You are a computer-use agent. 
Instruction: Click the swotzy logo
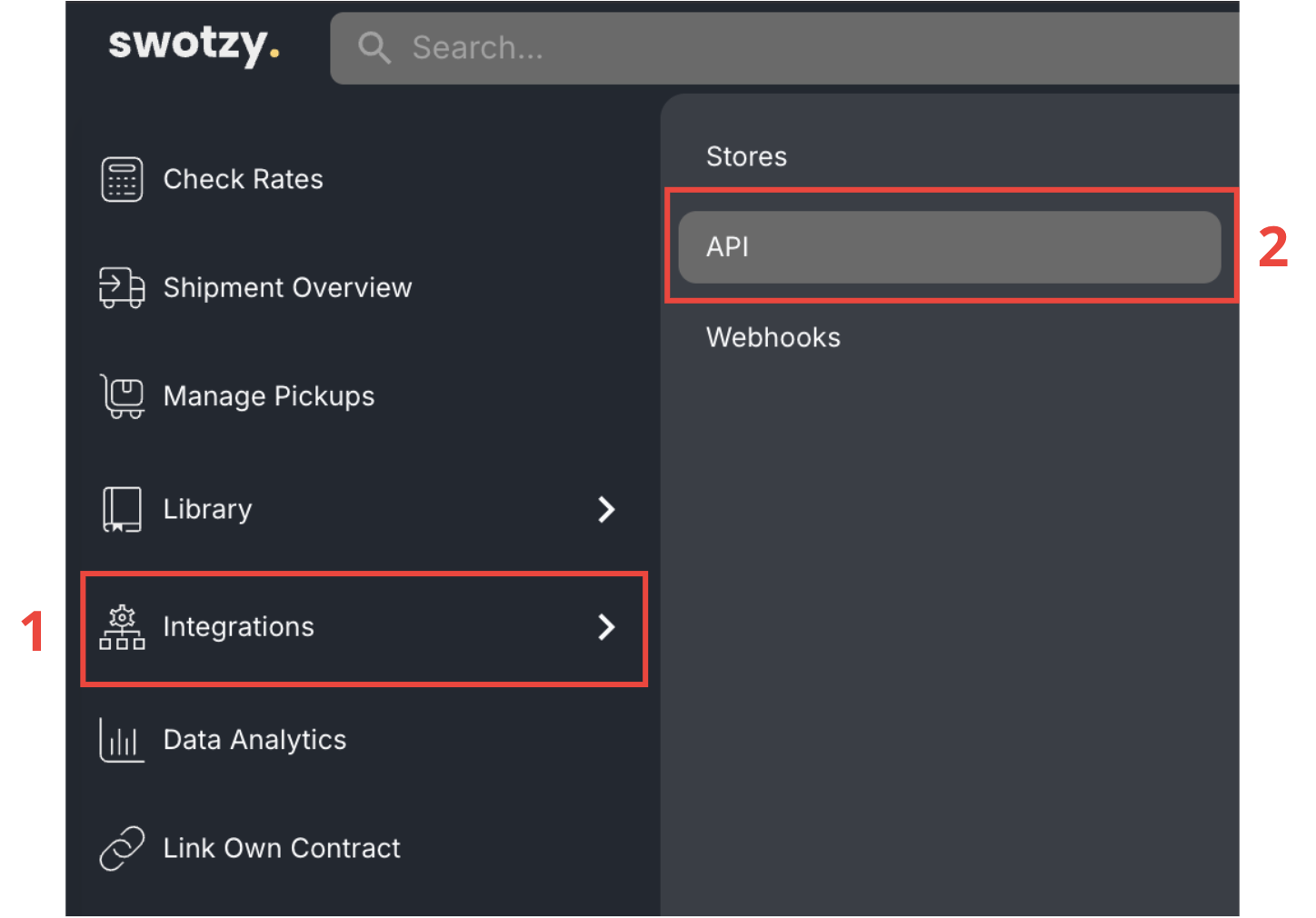pos(194,44)
